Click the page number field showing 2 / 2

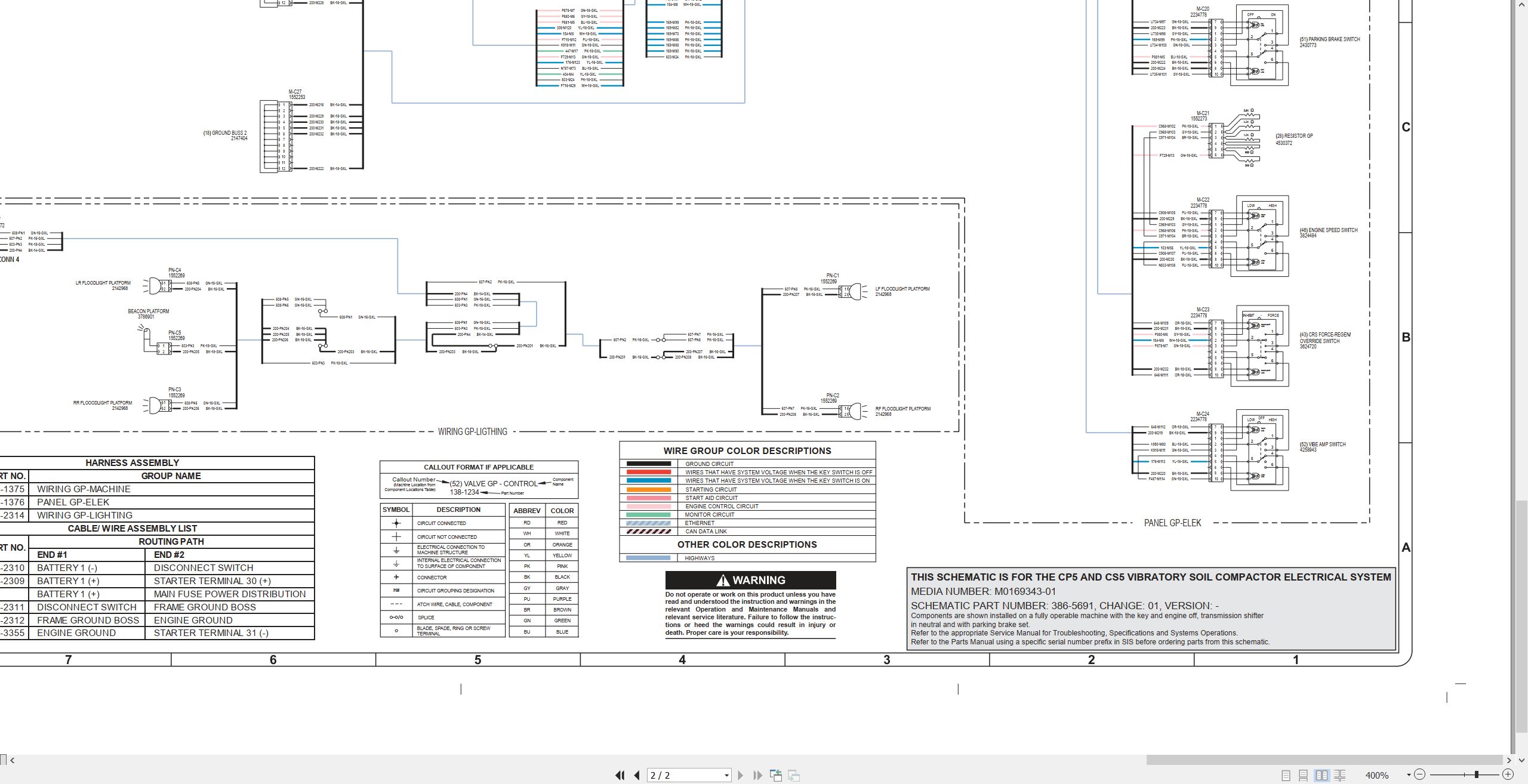pos(683,776)
